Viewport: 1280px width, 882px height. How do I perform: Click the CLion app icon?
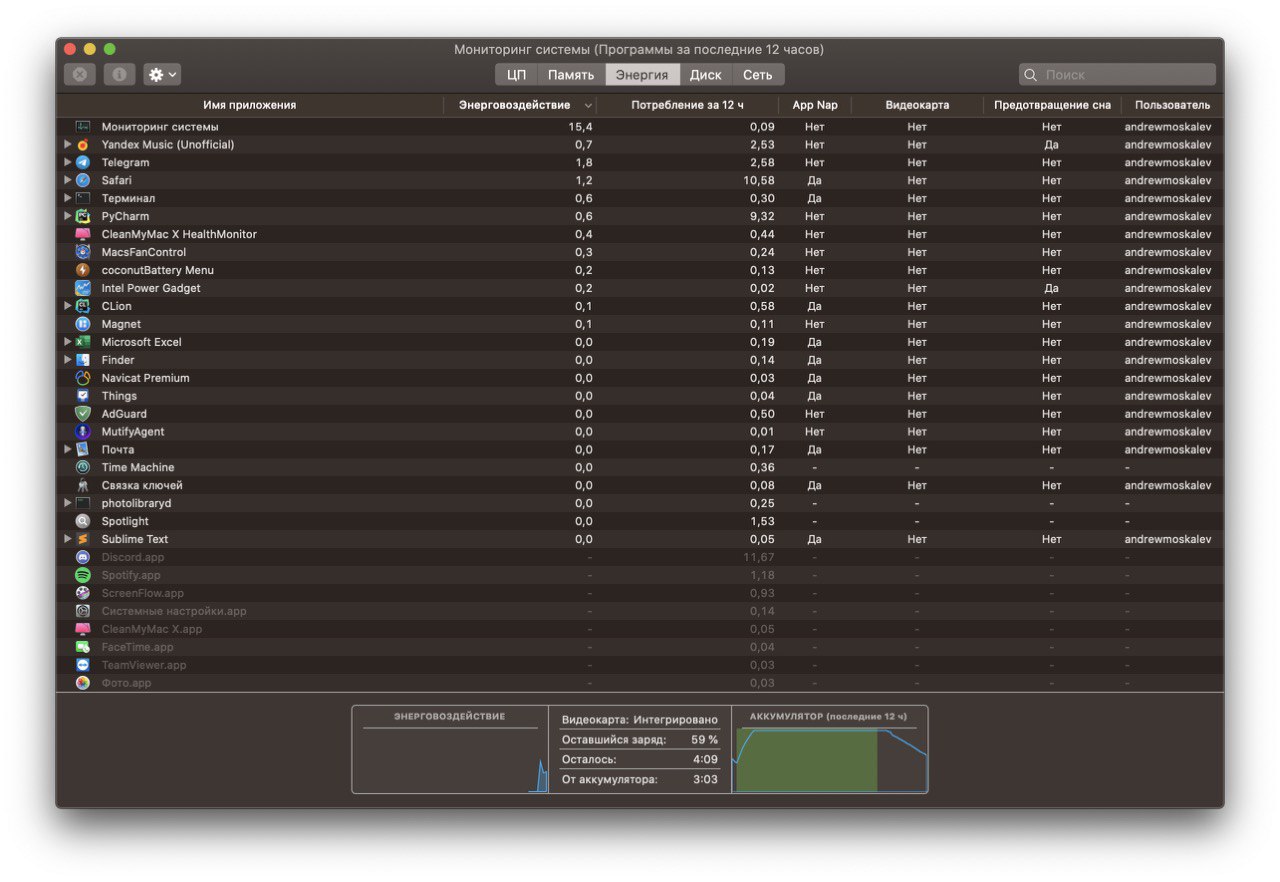(x=83, y=306)
